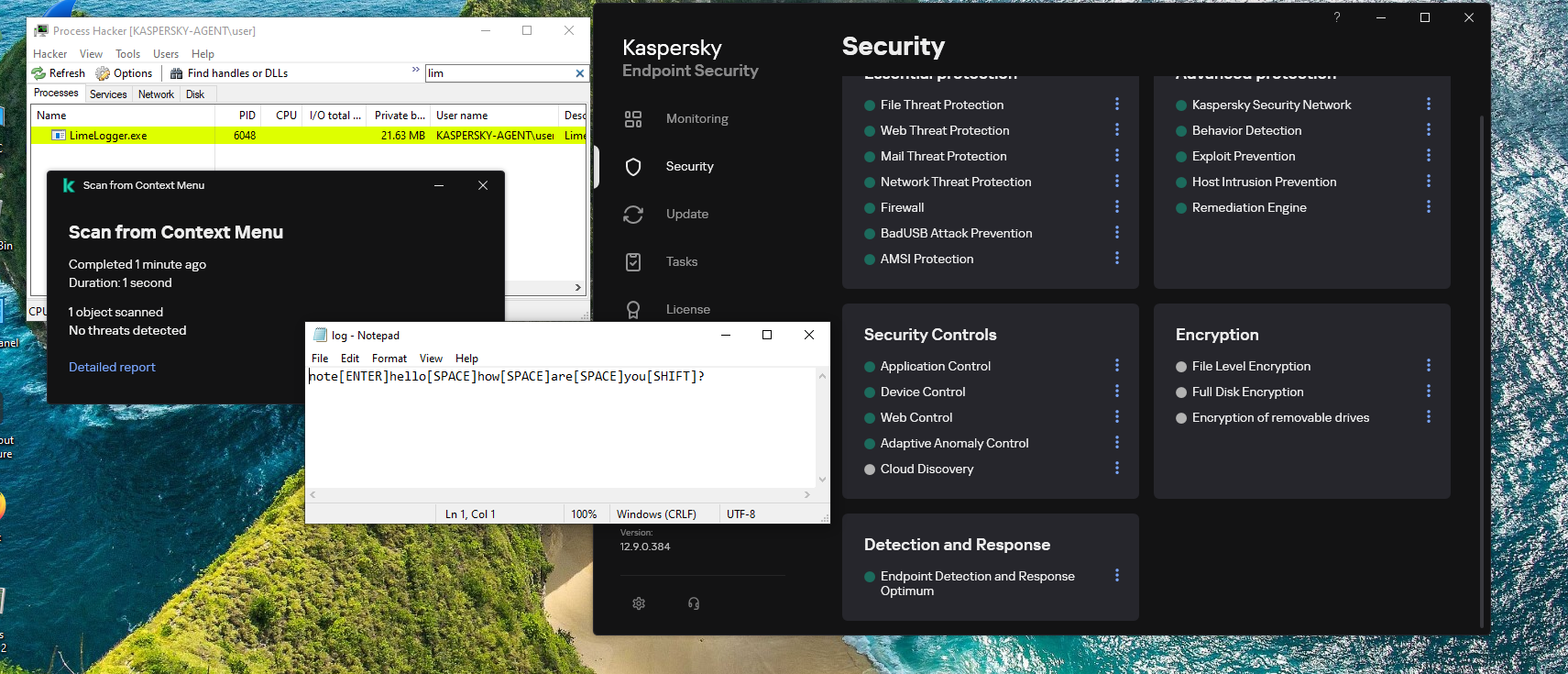Open options menu for File Level Encryption
Viewport: 1568px width, 674px height.
pos(1429,366)
